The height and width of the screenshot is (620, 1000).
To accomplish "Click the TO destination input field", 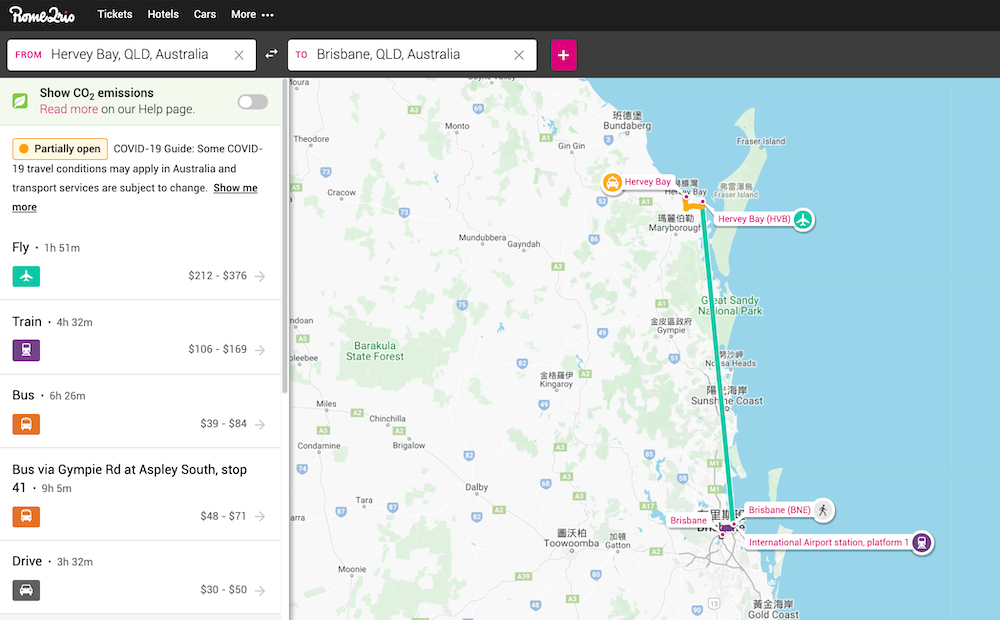I will 412,55.
